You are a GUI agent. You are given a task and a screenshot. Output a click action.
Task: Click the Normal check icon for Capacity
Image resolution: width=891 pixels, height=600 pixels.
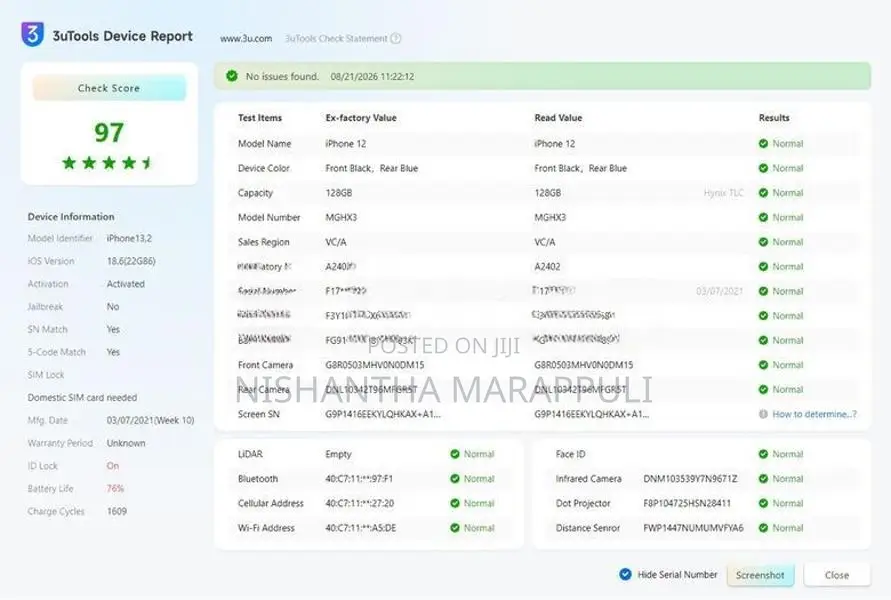point(763,193)
